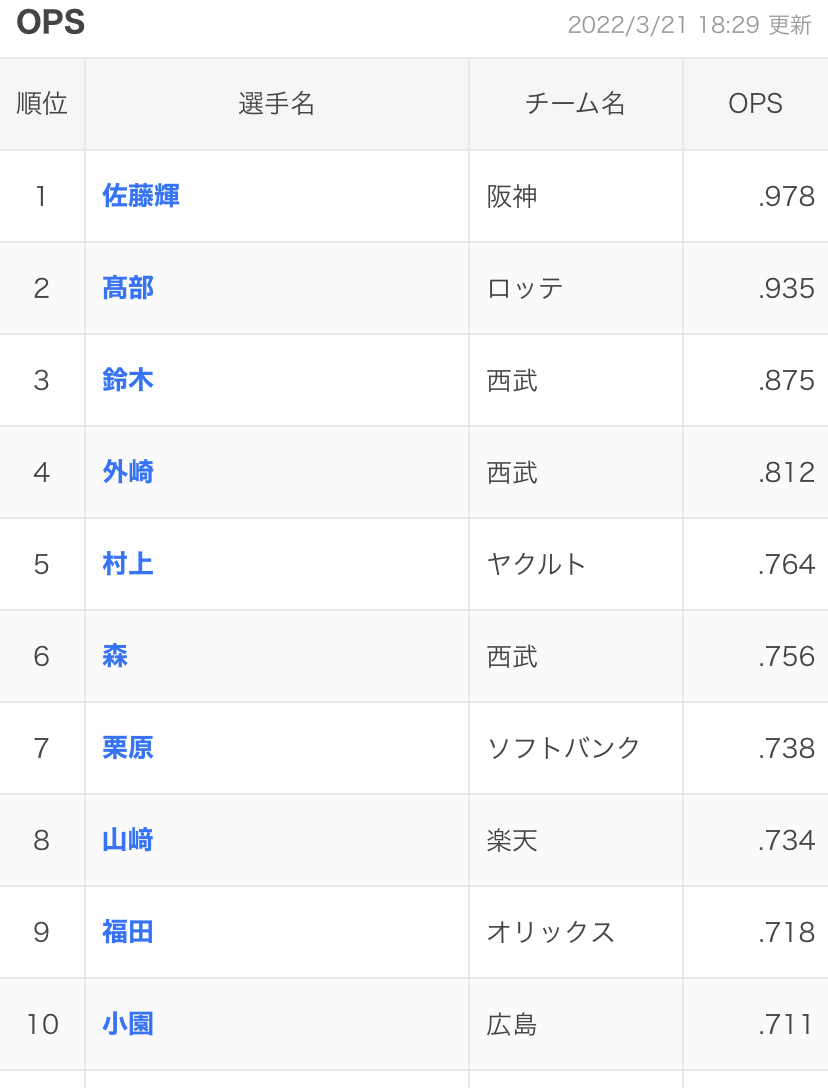Click team name ソフトバンク
This screenshot has width=828, height=1088.
[563, 748]
